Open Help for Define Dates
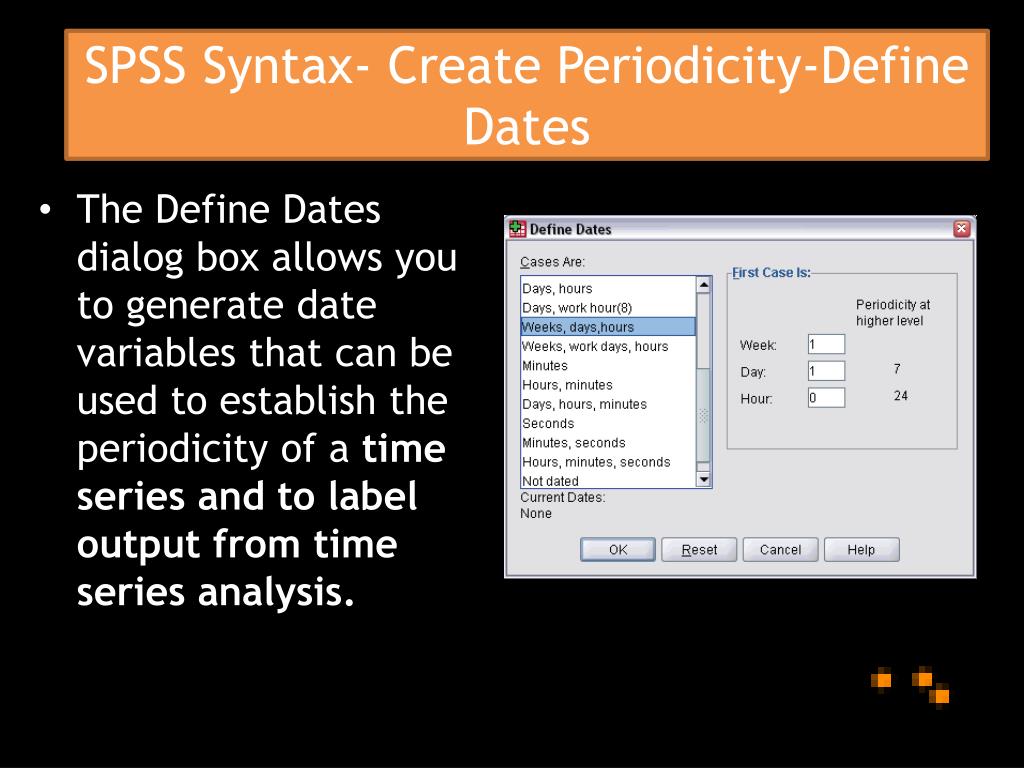Image resolution: width=1024 pixels, height=768 pixels. click(x=861, y=550)
